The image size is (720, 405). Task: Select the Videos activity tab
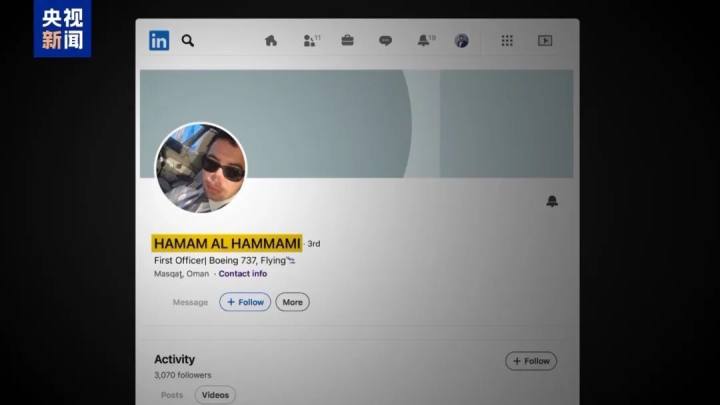tap(215, 395)
